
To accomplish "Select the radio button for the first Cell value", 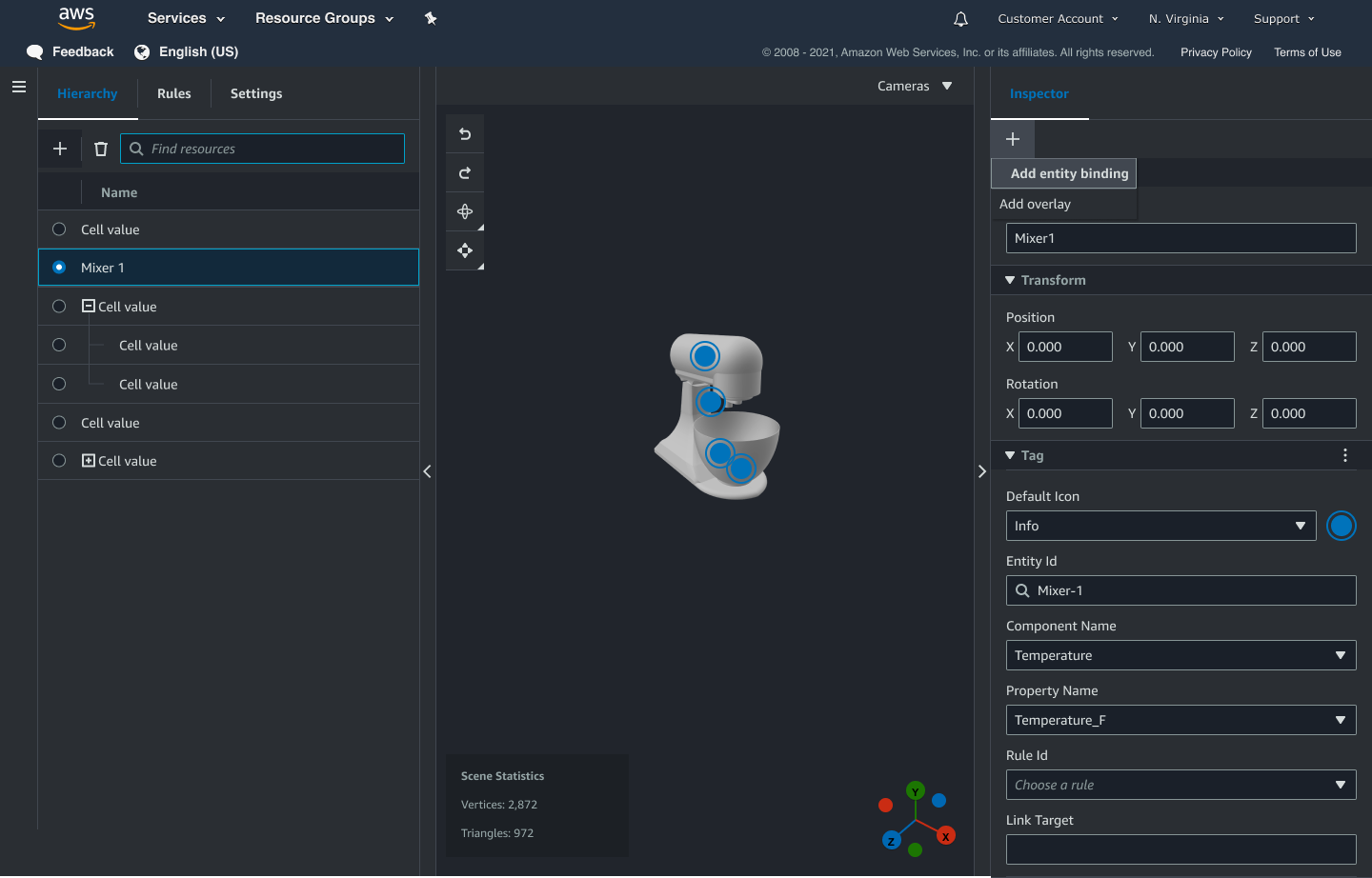I will [58, 229].
